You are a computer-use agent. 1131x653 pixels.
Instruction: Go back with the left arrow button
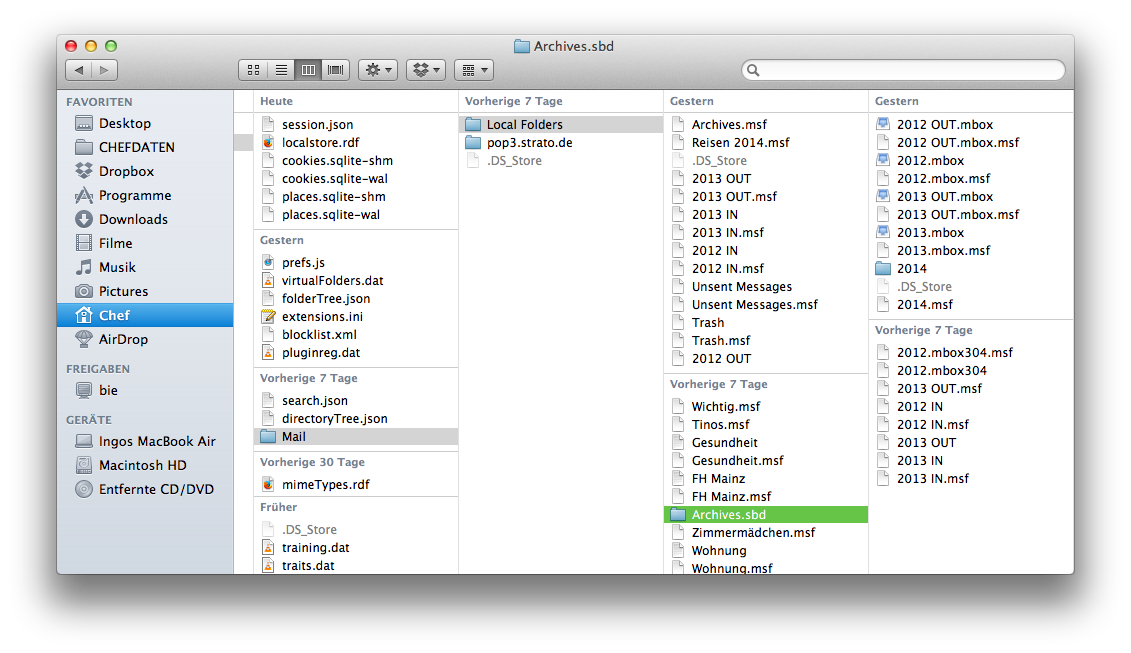pos(79,70)
